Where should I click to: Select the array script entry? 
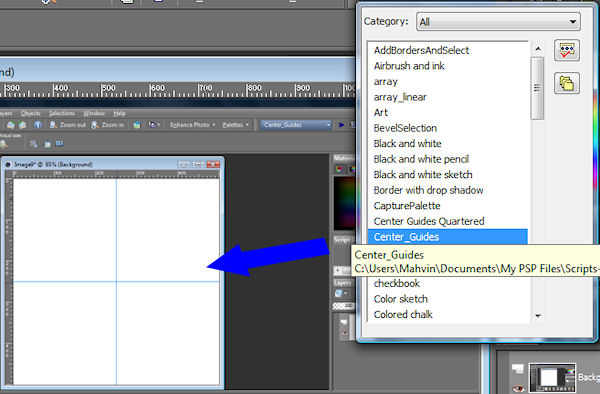386,81
